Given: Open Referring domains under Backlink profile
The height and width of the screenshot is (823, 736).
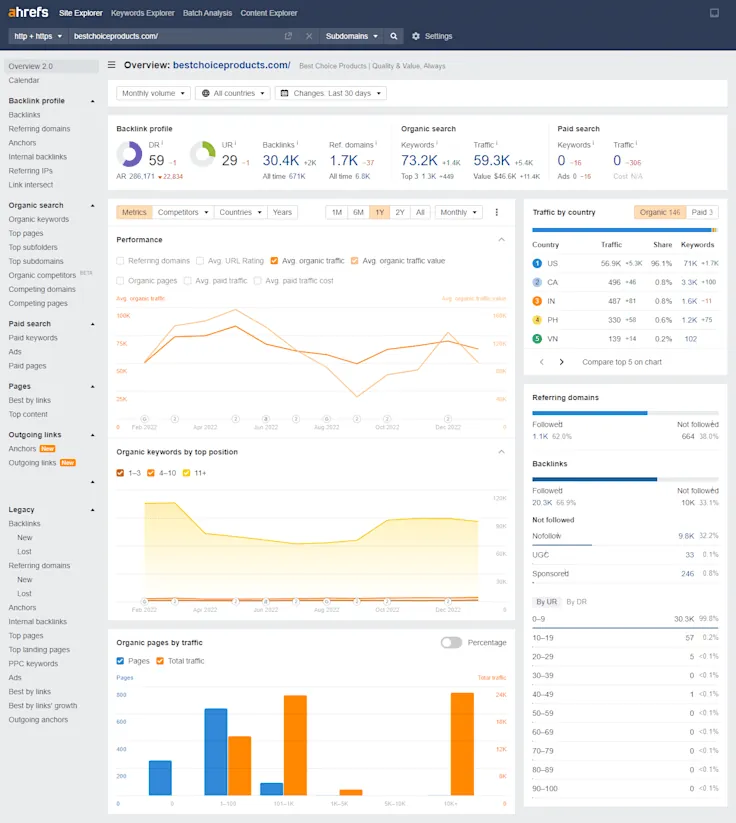Looking at the screenshot, I should [39, 129].
